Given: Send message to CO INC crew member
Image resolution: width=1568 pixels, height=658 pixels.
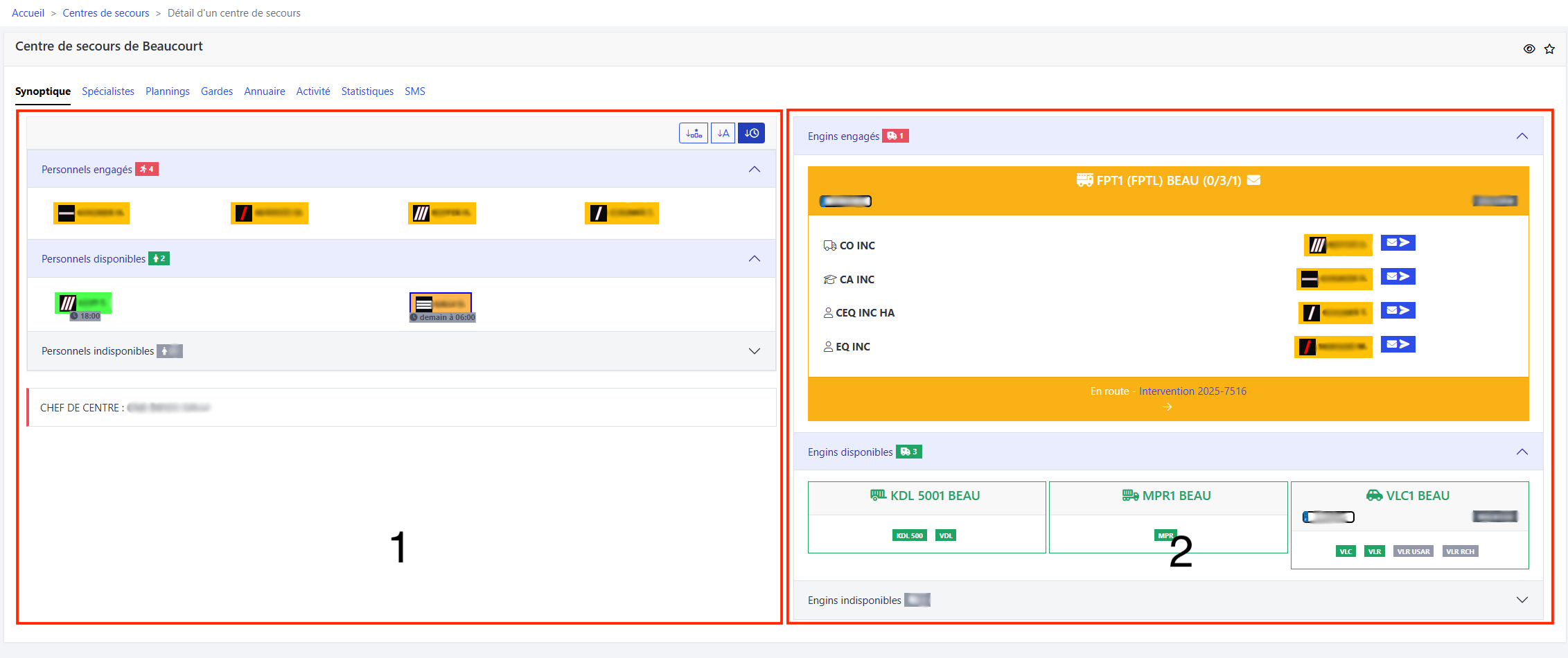Looking at the screenshot, I should pyautogui.click(x=1398, y=243).
